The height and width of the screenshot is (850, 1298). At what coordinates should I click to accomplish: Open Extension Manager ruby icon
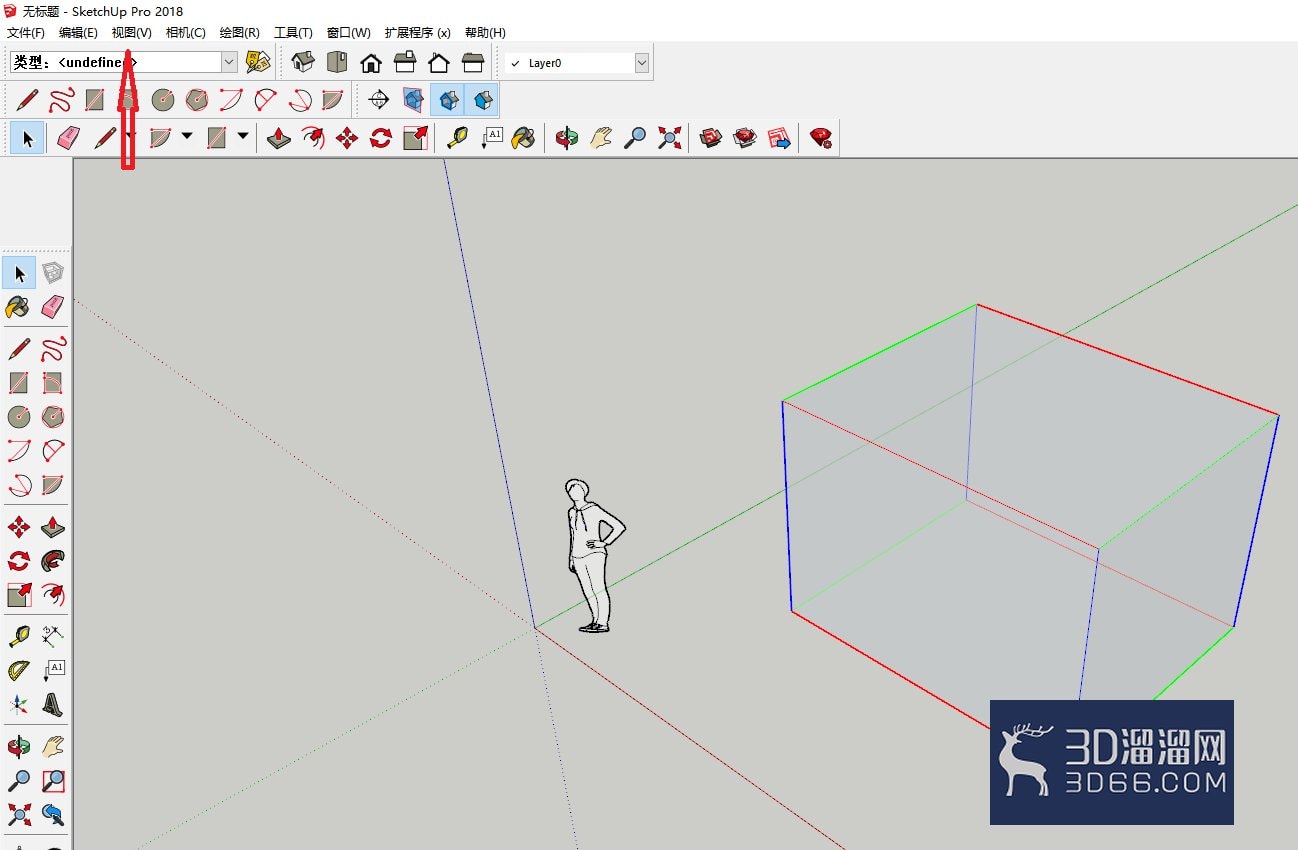[x=821, y=138]
